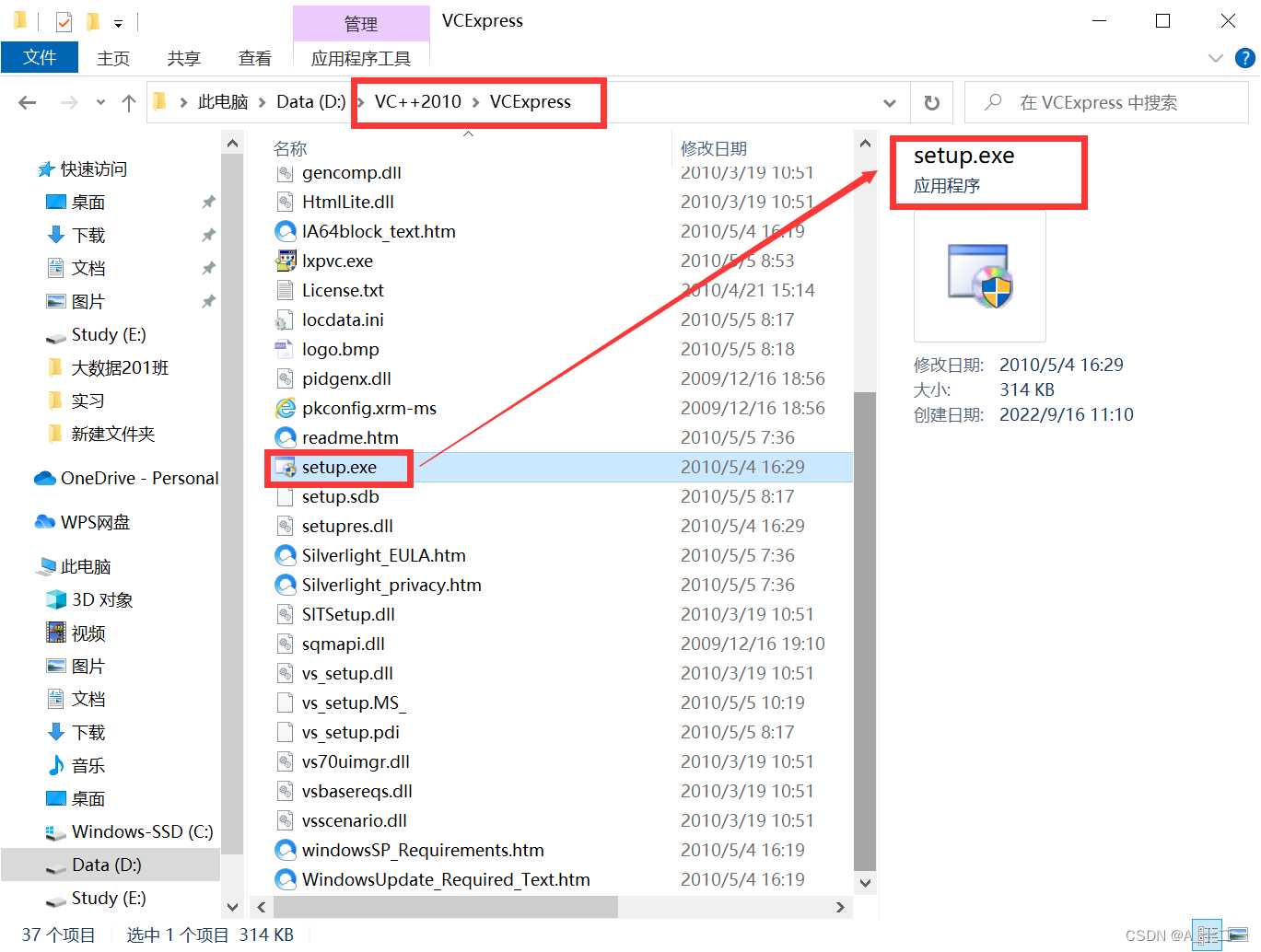Select the setupres.dll file

click(347, 526)
